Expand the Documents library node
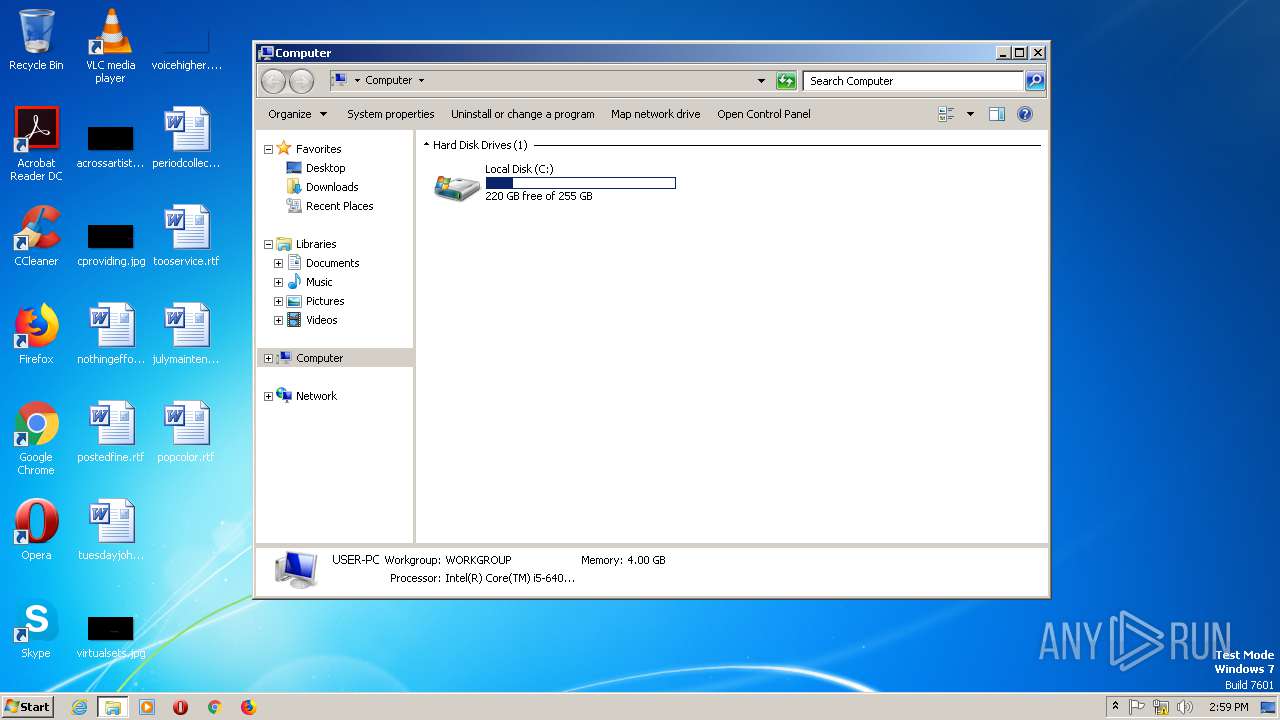 [x=278, y=263]
